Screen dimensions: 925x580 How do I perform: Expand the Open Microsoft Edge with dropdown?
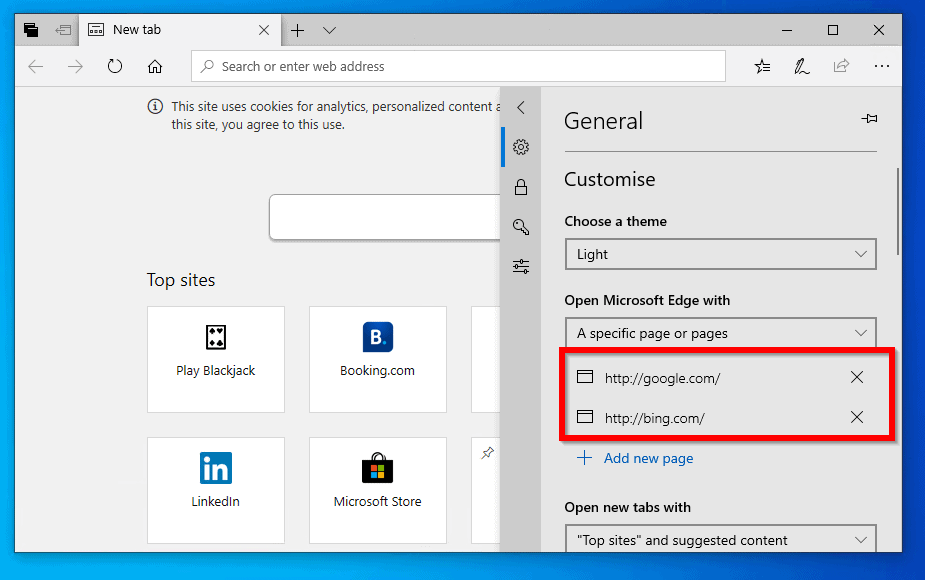tap(720, 333)
